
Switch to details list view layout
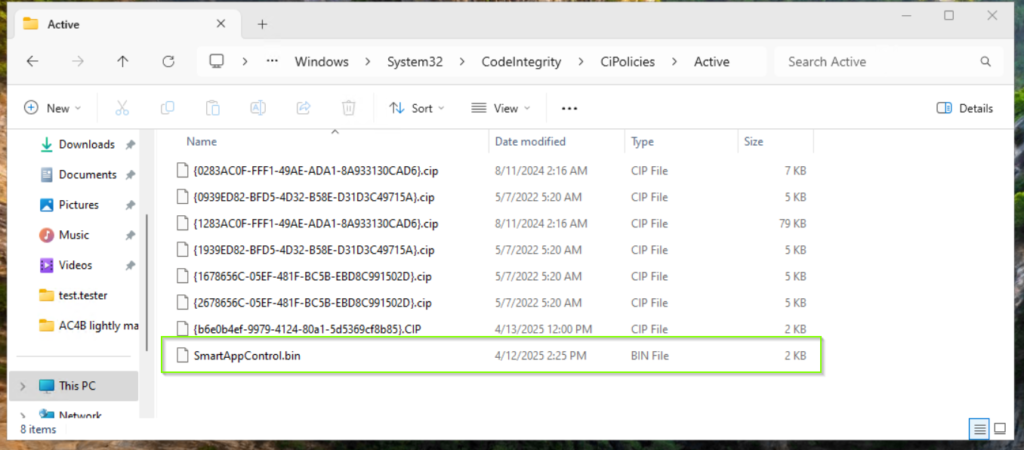978,429
